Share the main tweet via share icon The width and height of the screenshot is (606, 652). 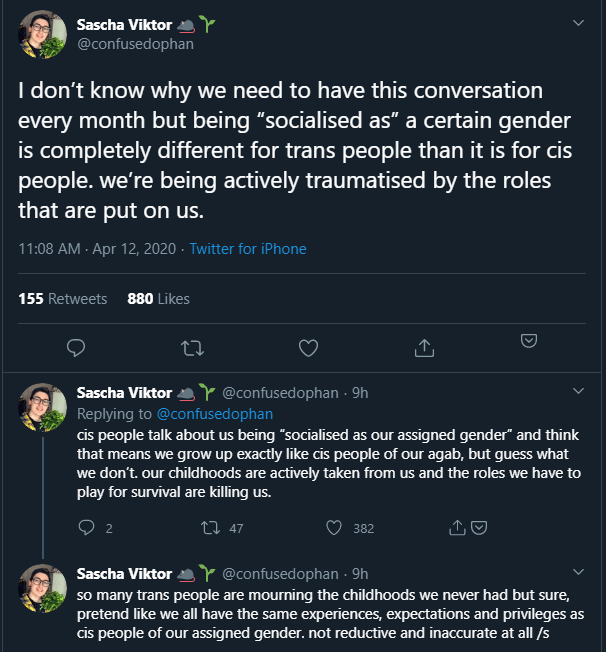tap(424, 347)
